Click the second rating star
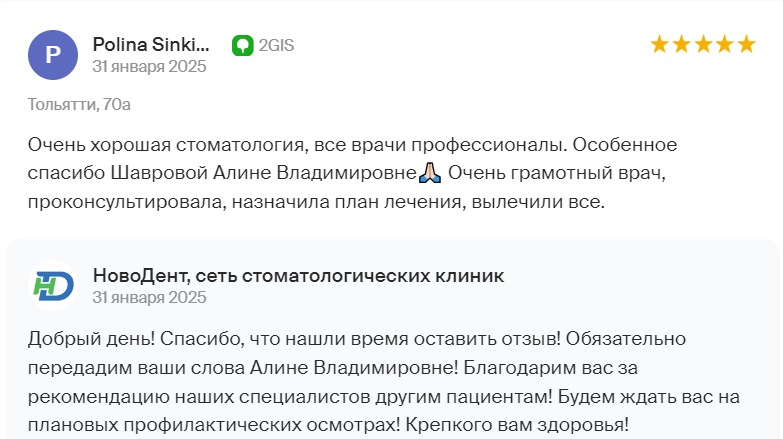The height and width of the screenshot is (439, 783). [681, 44]
